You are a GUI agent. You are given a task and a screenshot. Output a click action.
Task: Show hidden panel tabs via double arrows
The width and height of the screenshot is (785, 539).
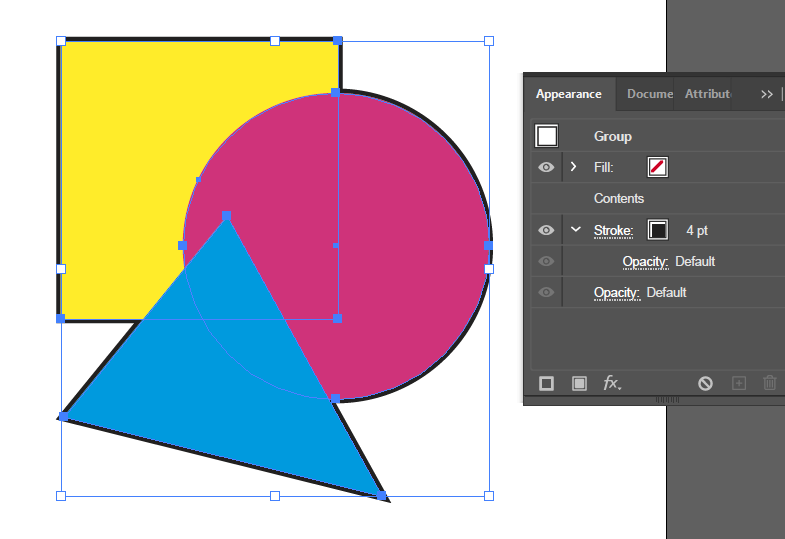tap(766, 94)
